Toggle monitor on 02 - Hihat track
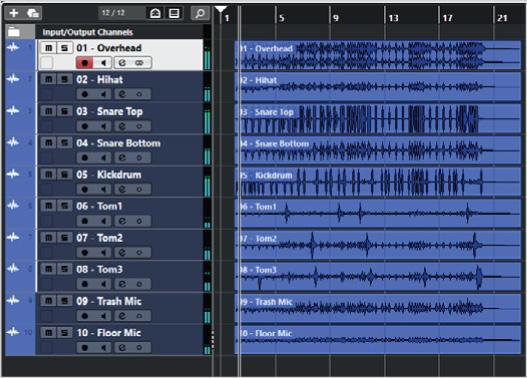Image resolution: width=527 pixels, height=378 pixels. click(104, 94)
